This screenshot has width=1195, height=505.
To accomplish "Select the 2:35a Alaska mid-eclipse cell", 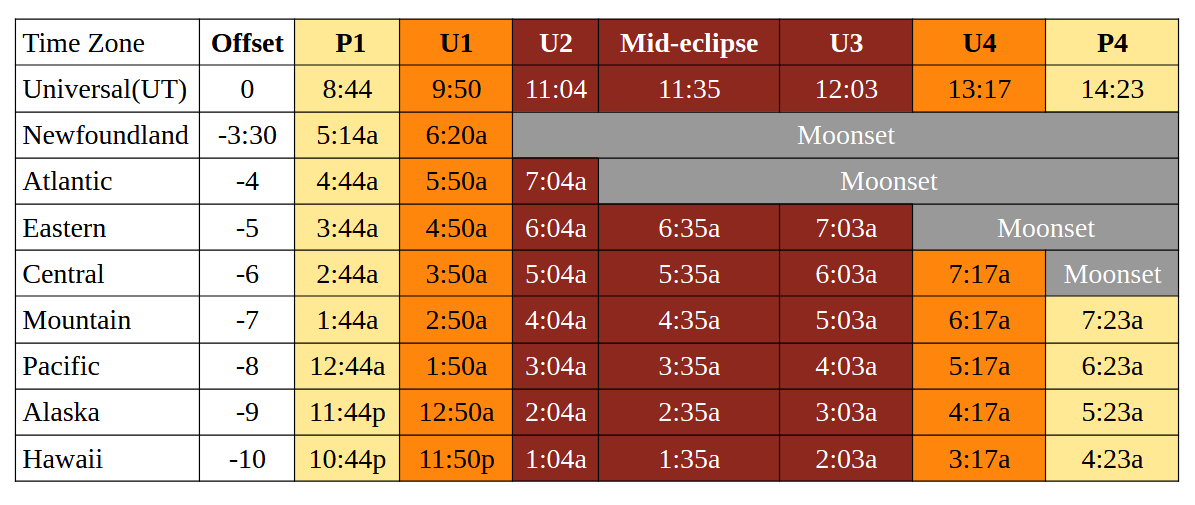I will pyautogui.click(x=689, y=413).
